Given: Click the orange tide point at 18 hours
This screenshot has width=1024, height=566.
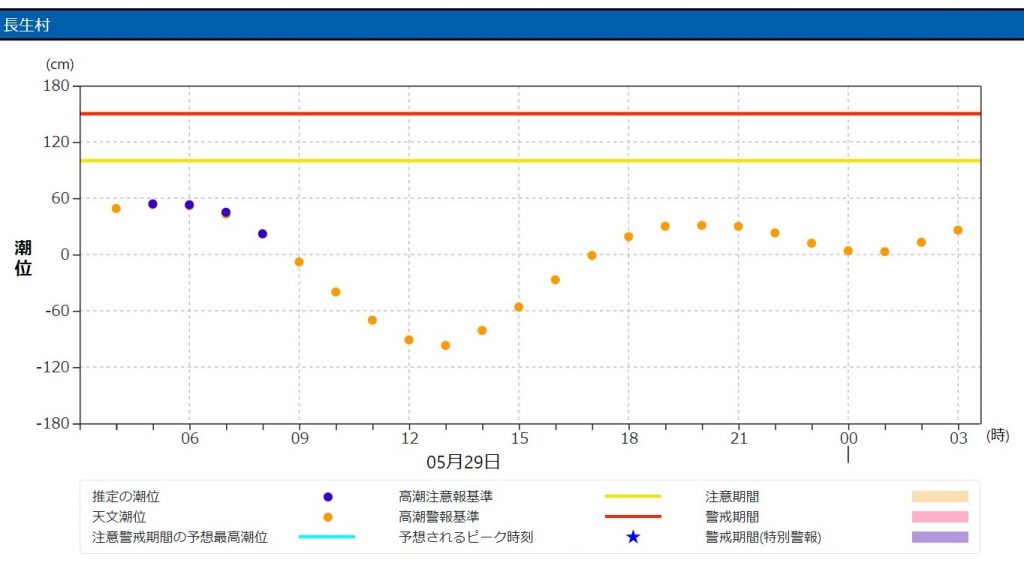Looking at the screenshot, I should tap(628, 237).
